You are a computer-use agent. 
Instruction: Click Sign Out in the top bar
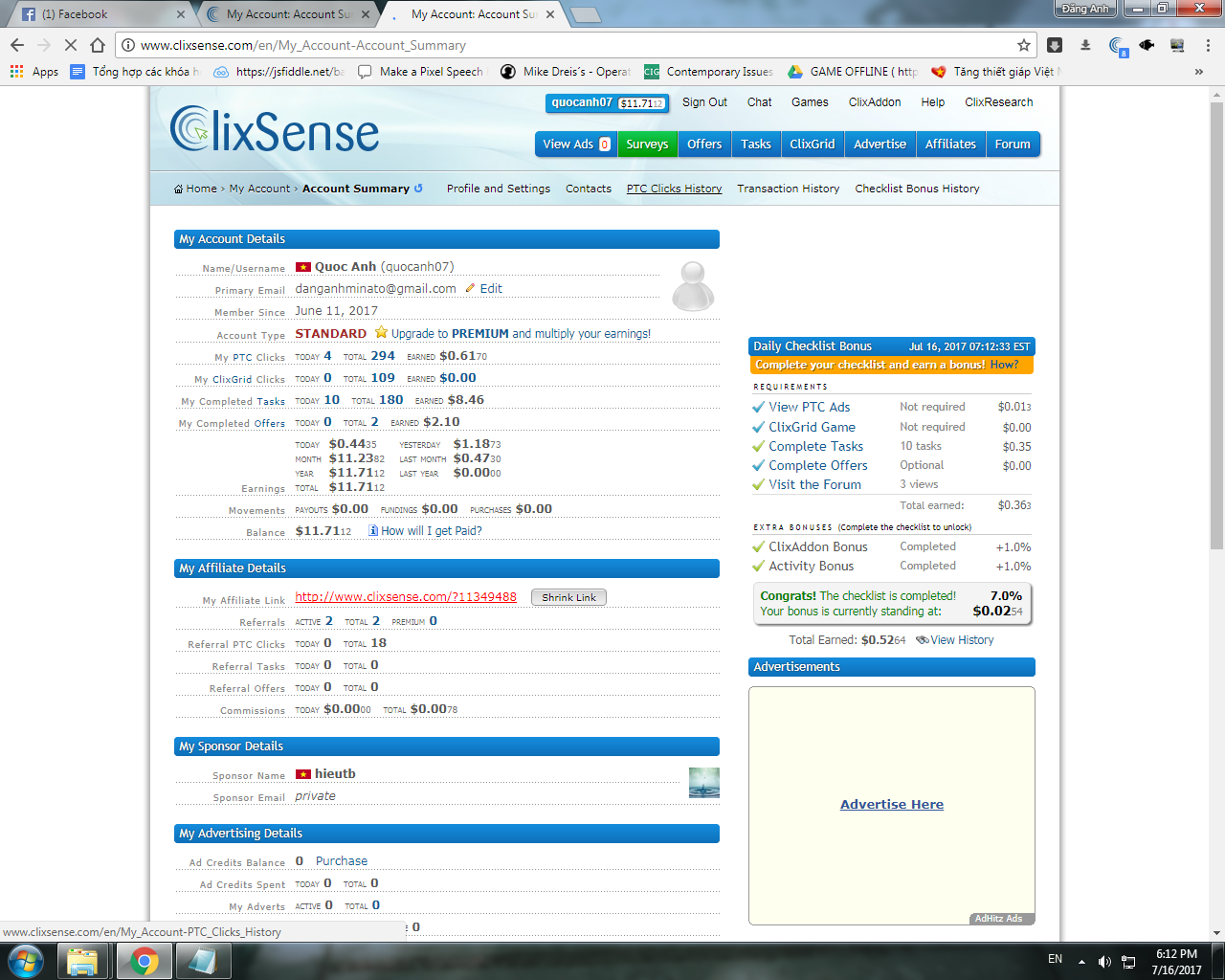coord(704,102)
